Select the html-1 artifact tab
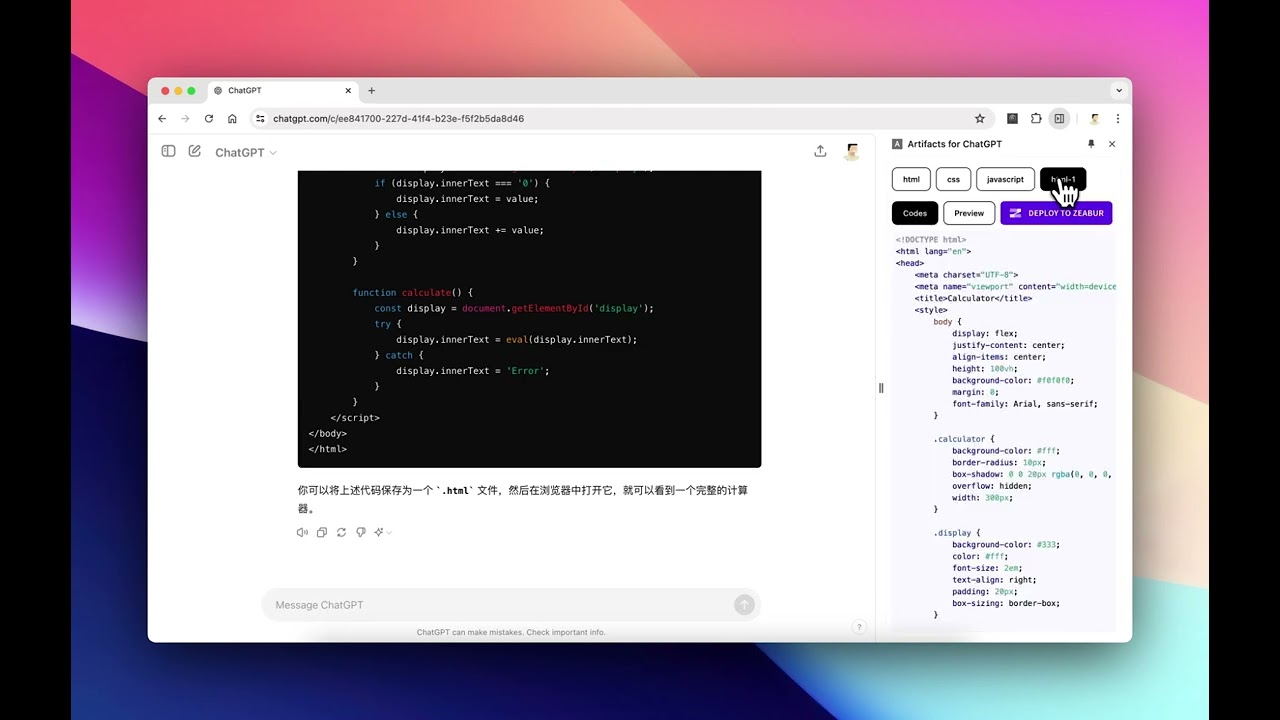Viewport: 1280px width, 720px height. tap(1063, 179)
